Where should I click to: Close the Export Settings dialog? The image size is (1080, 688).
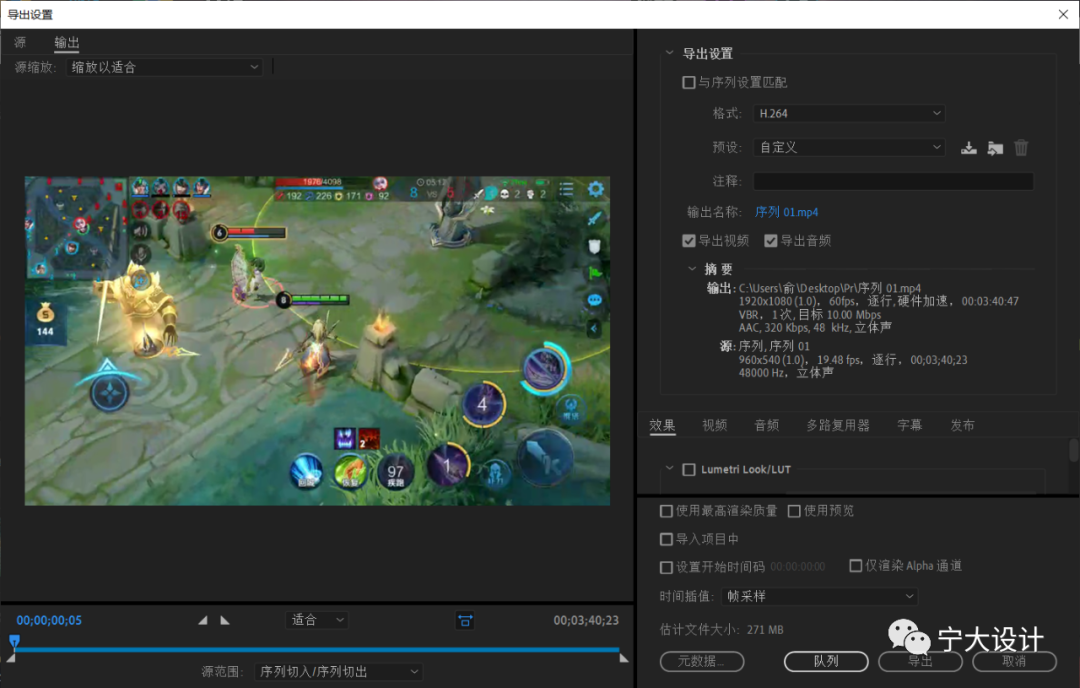(x=1063, y=14)
